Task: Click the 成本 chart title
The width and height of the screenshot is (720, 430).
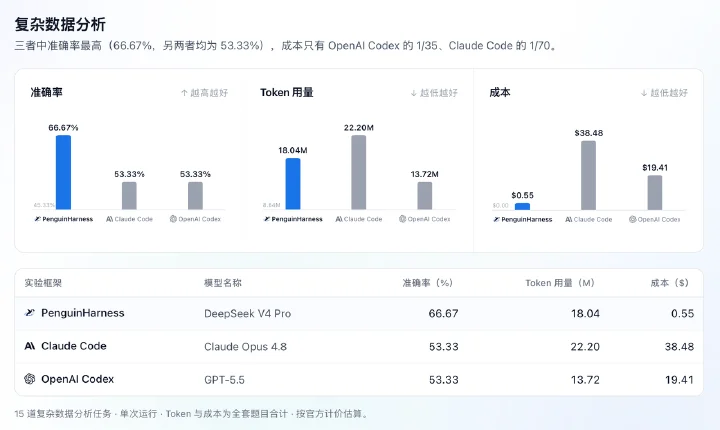Action: click(500, 92)
